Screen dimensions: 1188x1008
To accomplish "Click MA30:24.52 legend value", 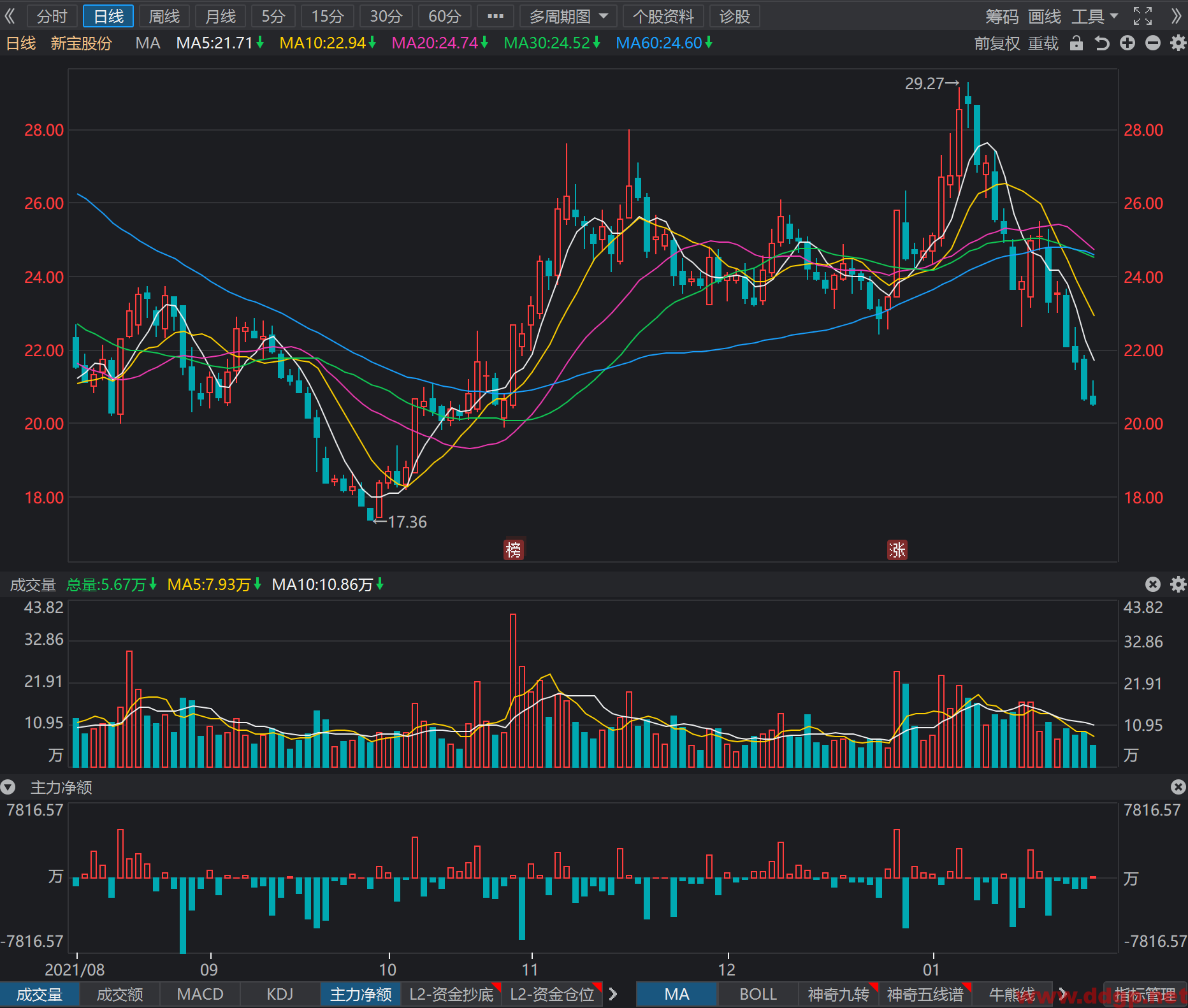I will (x=552, y=43).
